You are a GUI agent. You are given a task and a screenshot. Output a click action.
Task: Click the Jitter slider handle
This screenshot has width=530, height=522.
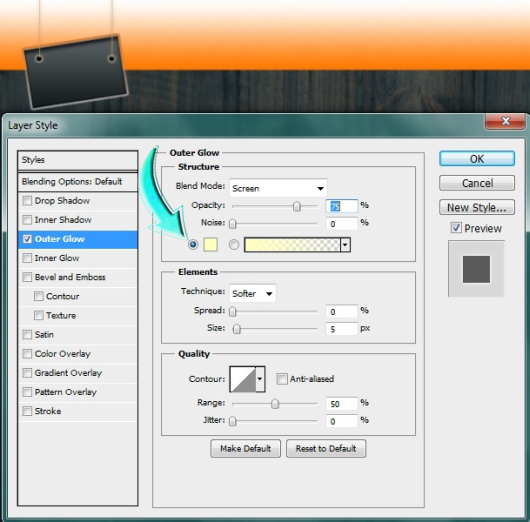(233, 421)
